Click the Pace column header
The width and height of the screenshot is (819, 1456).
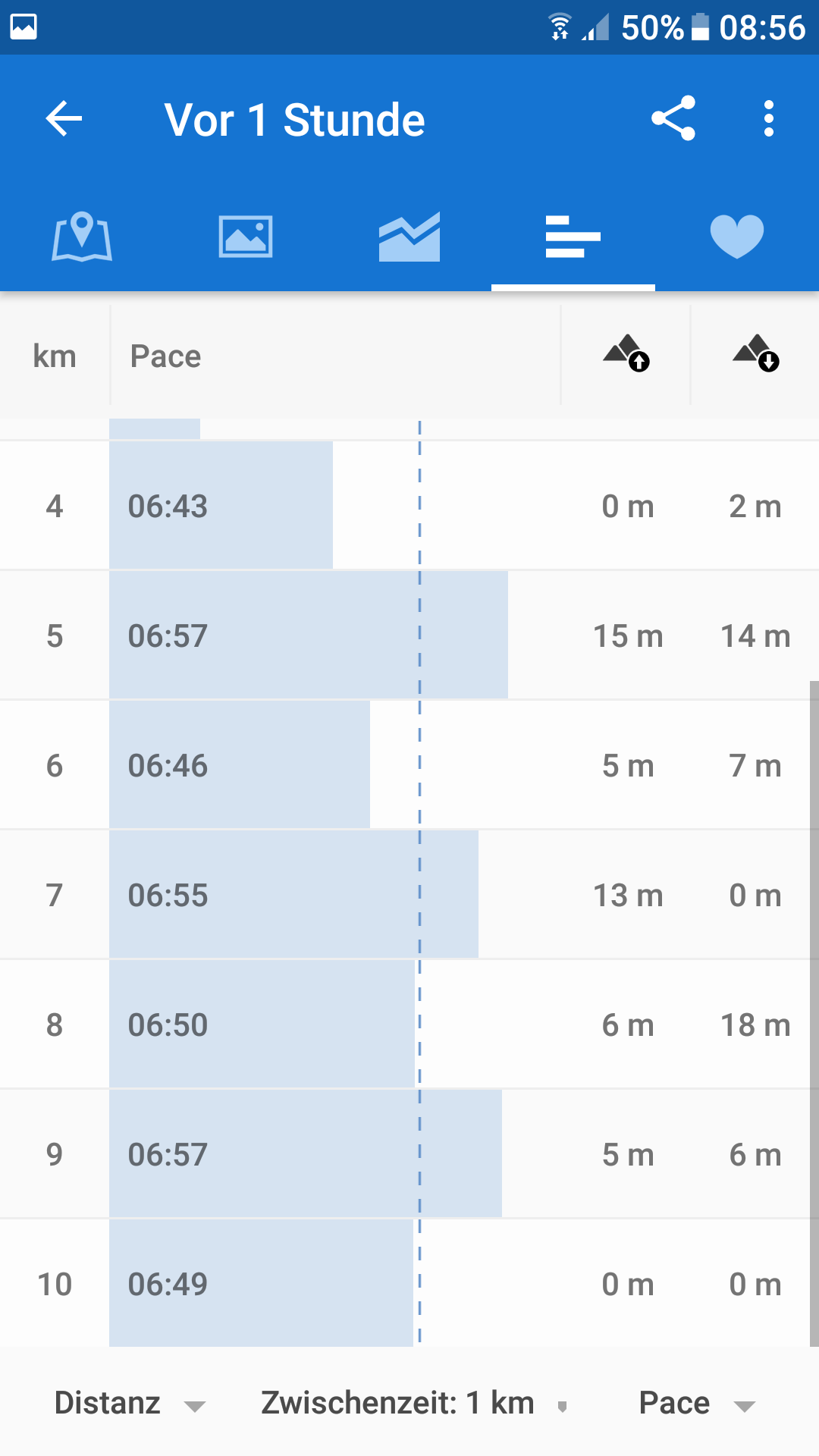coord(166,356)
